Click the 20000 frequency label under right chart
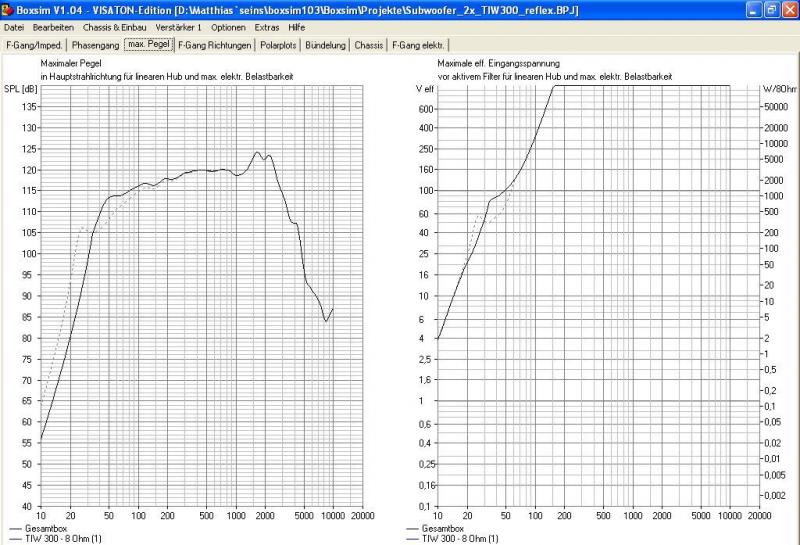The width and height of the screenshot is (800, 545). (759, 516)
